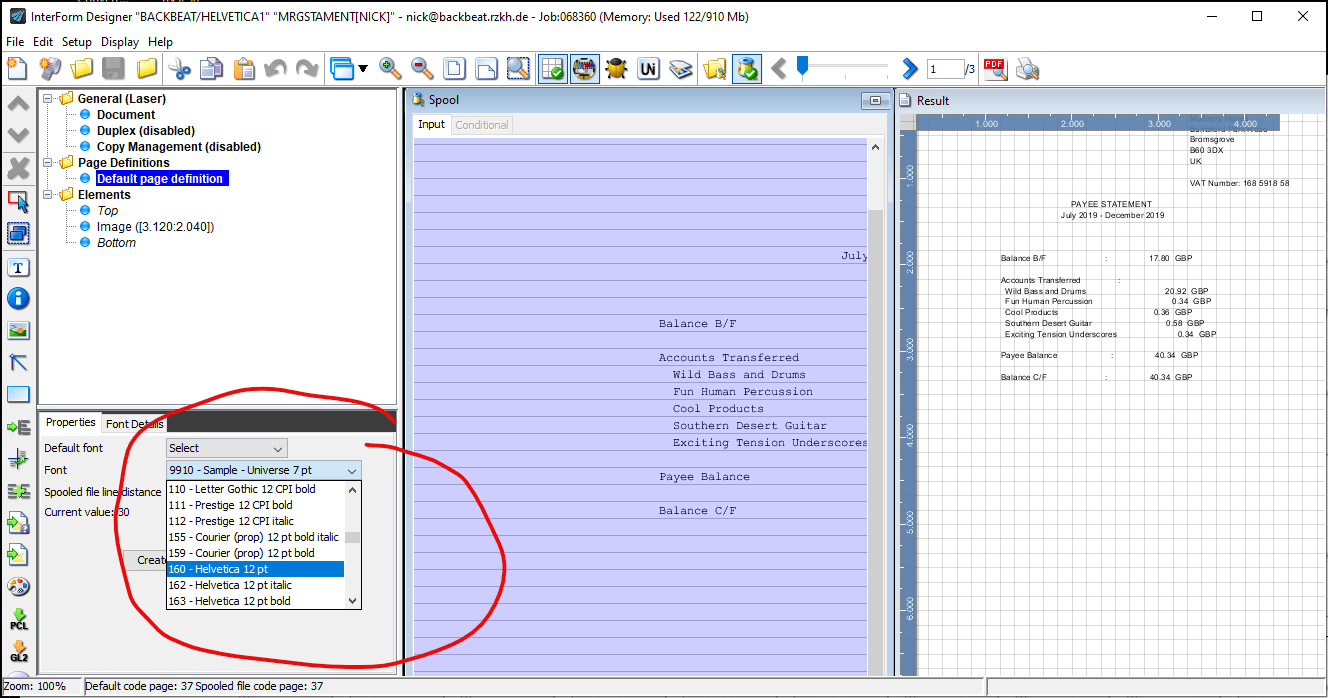
Task: Click the page number input field
Action: click(x=945, y=69)
